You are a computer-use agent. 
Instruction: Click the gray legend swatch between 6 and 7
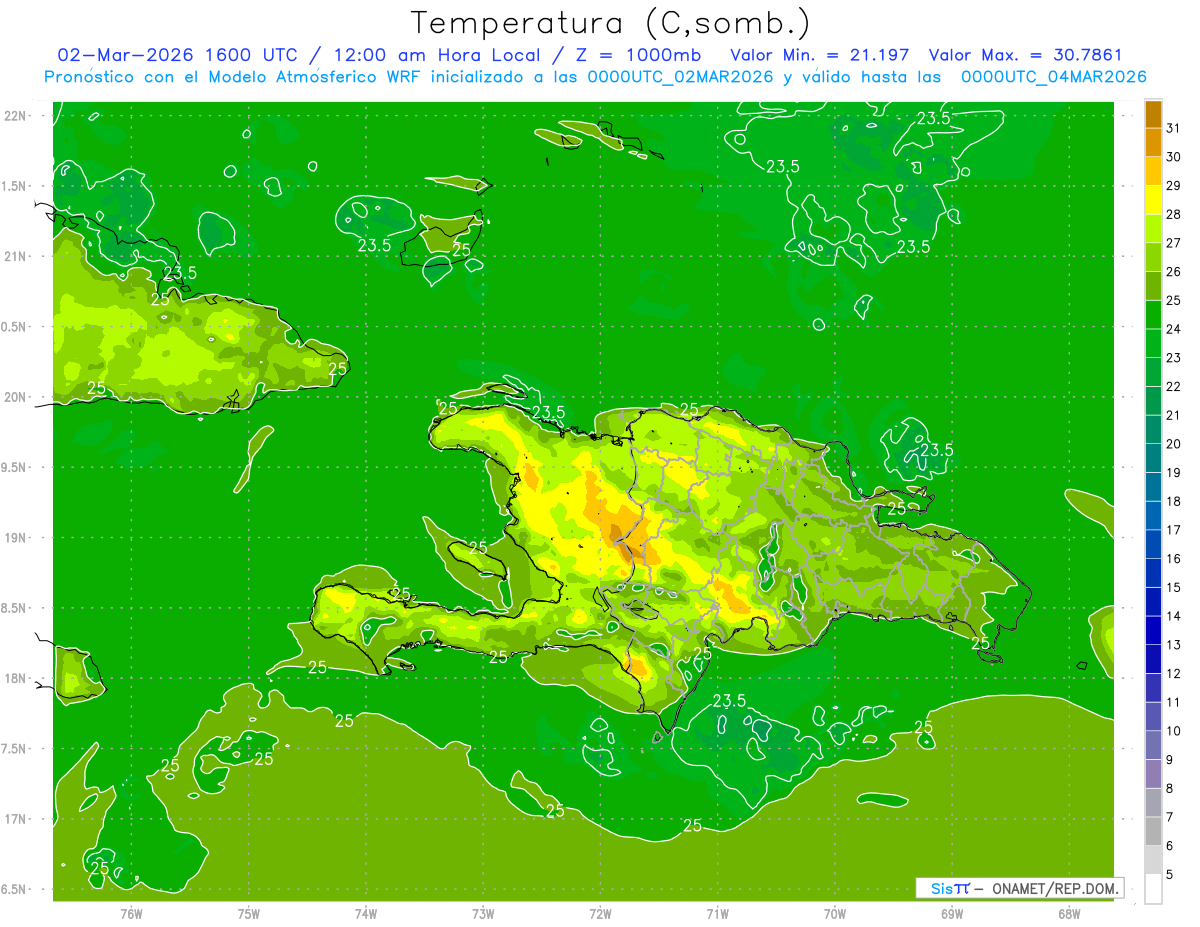(1153, 831)
